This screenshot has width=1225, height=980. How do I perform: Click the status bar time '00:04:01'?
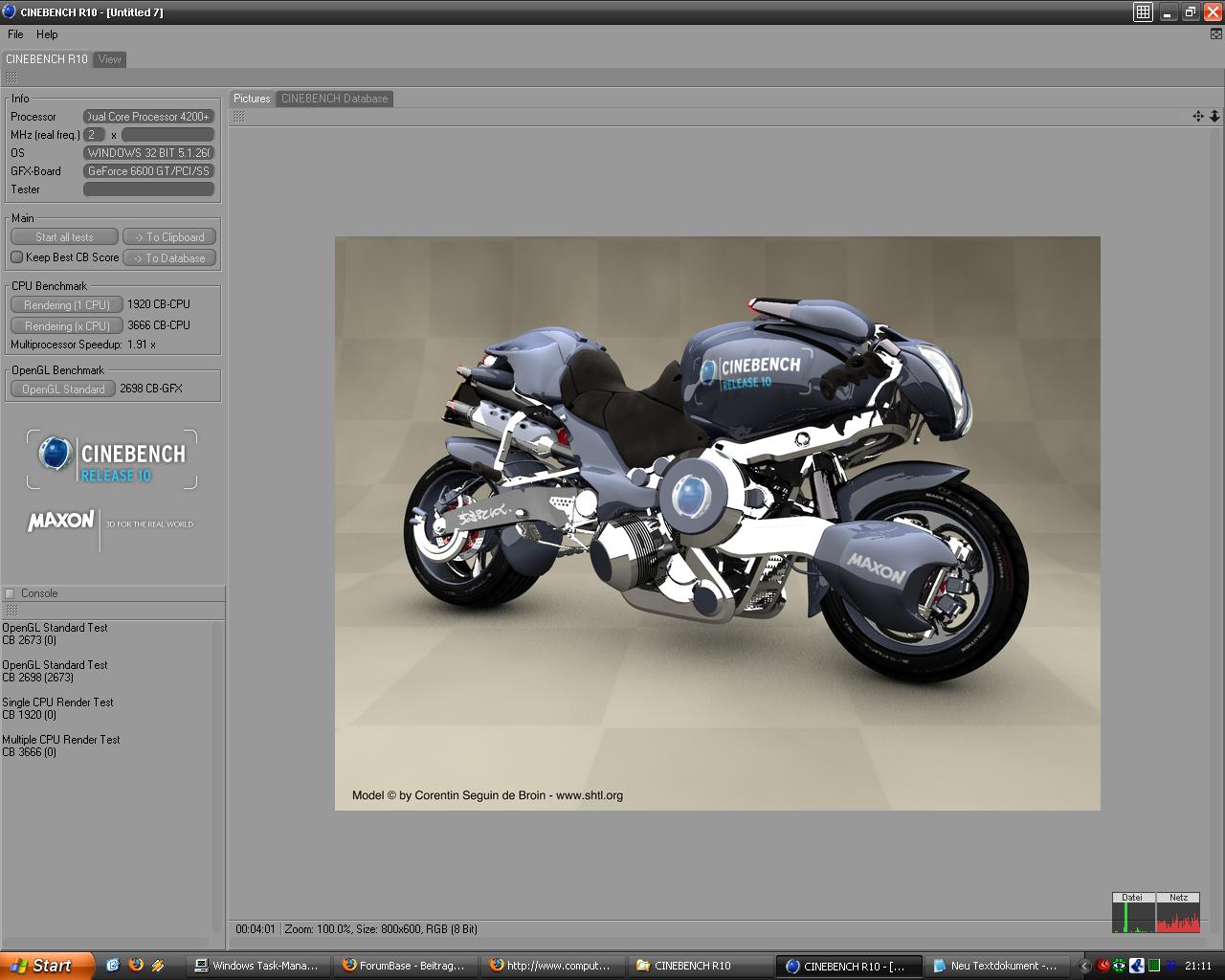point(256,929)
